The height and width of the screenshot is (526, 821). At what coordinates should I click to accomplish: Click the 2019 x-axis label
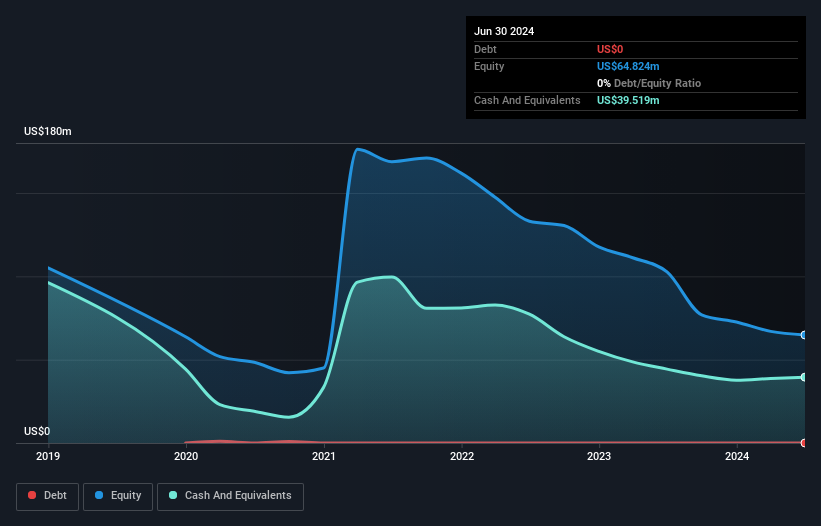(x=48, y=456)
